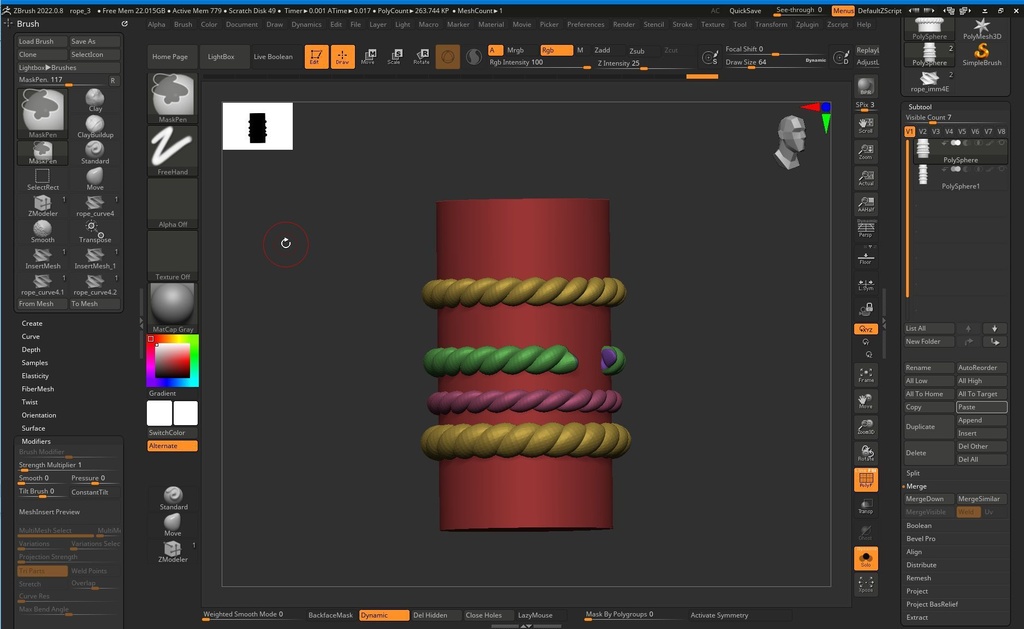The width and height of the screenshot is (1024, 629).
Task: Open the Stroke menu
Action: 682,24
